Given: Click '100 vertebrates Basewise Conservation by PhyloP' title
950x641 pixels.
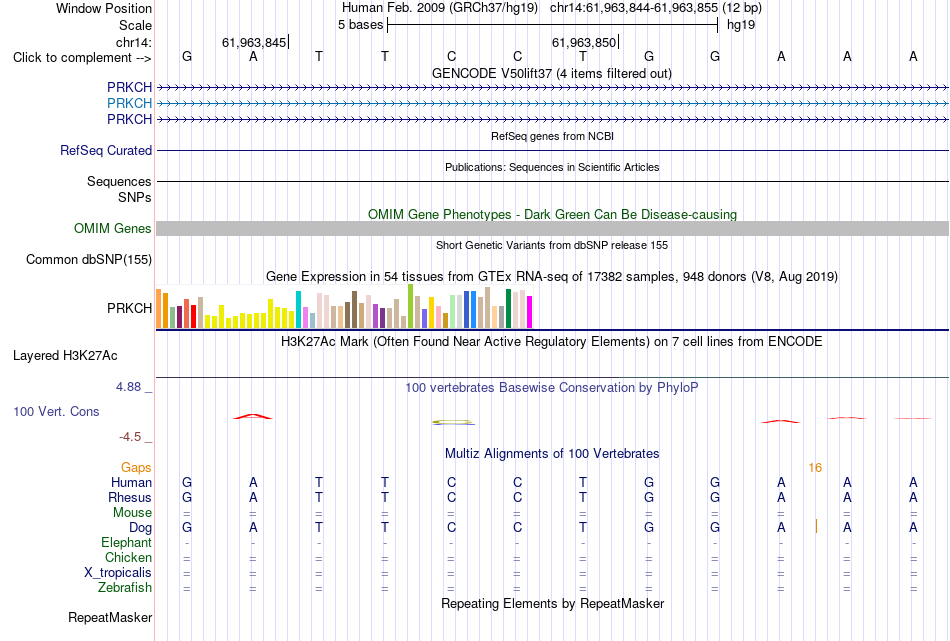Looking at the screenshot, I should coord(551,388).
